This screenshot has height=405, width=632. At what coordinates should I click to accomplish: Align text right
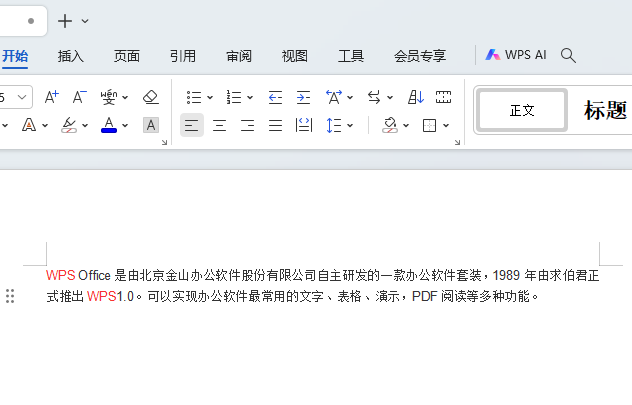(x=247, y=125)
